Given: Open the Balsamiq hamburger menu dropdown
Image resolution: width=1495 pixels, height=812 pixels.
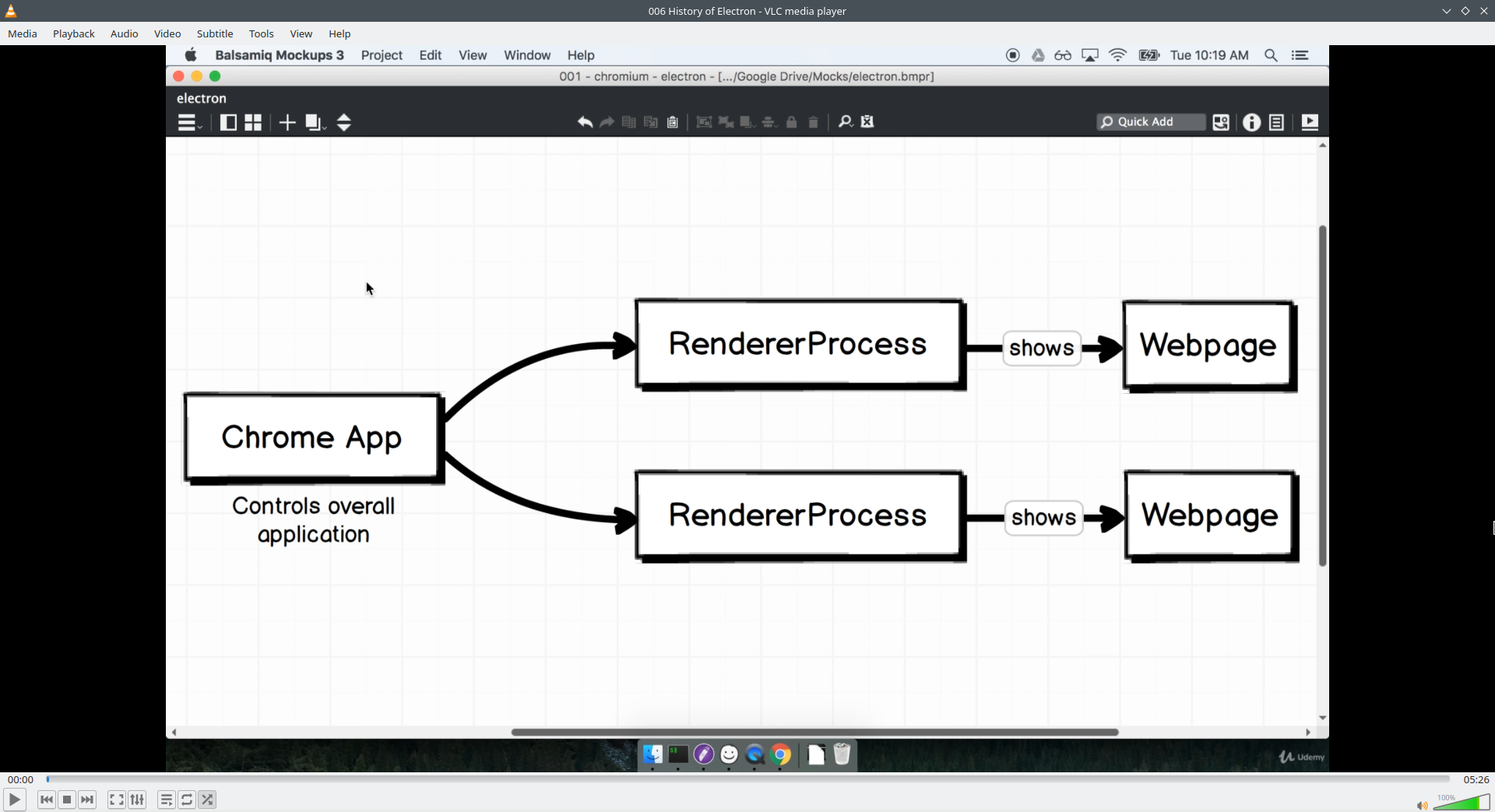Looking at the screenshot, I should (x=189, y=122).
